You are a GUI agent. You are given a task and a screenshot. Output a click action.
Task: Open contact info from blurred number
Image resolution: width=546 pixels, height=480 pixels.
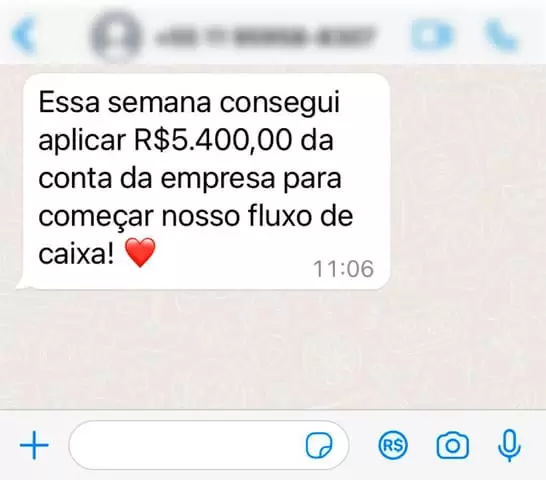pos(265,36)
